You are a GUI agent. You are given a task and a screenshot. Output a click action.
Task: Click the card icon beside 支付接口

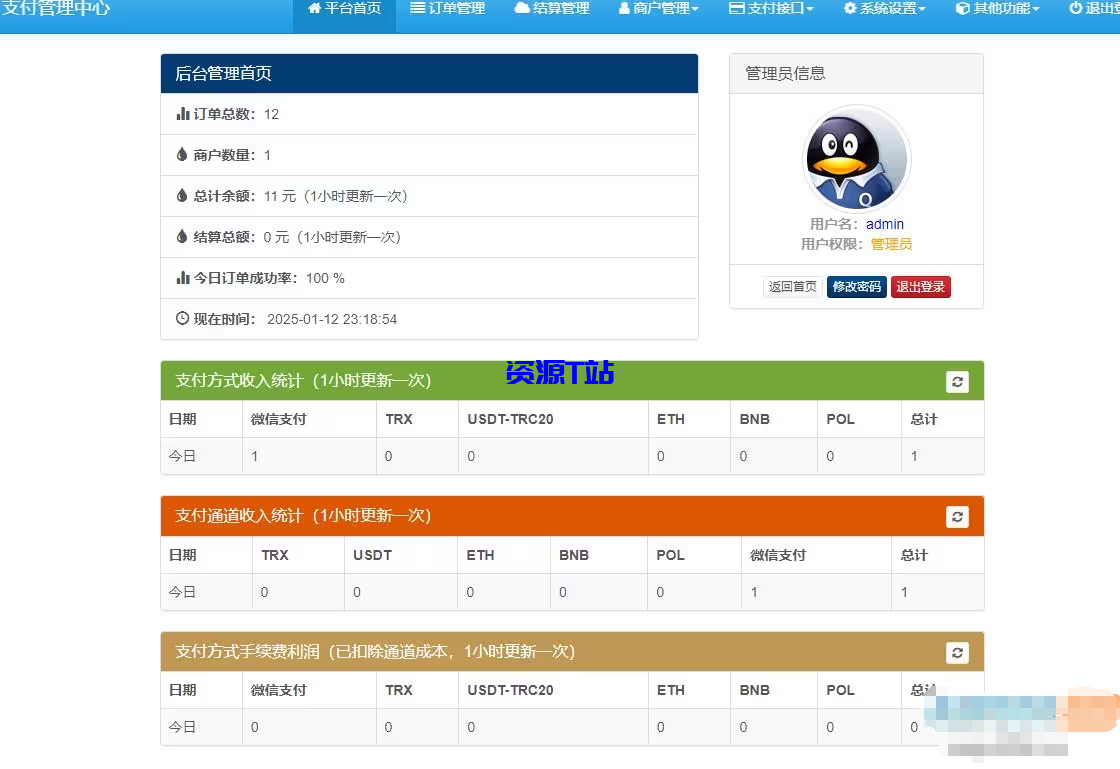(x=736, y=8)
